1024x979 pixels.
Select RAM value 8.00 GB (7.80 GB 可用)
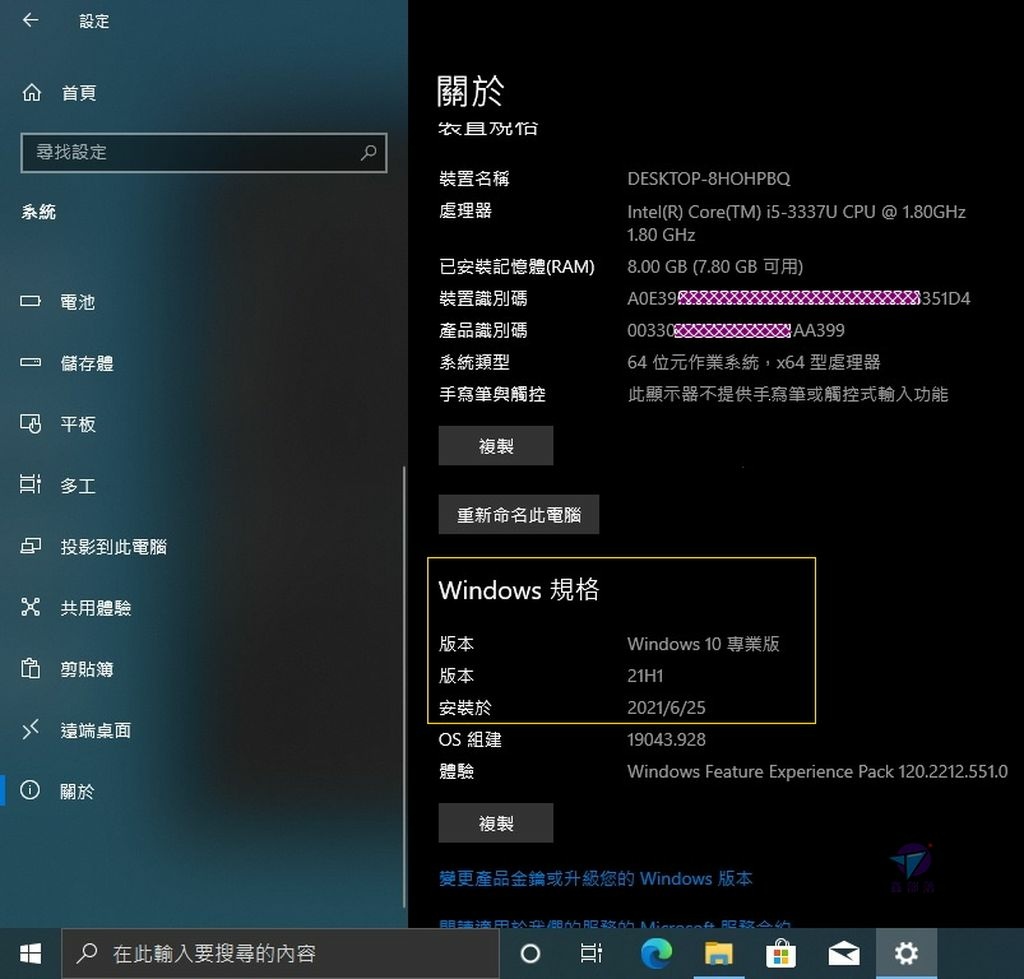(x=715, y=266)
